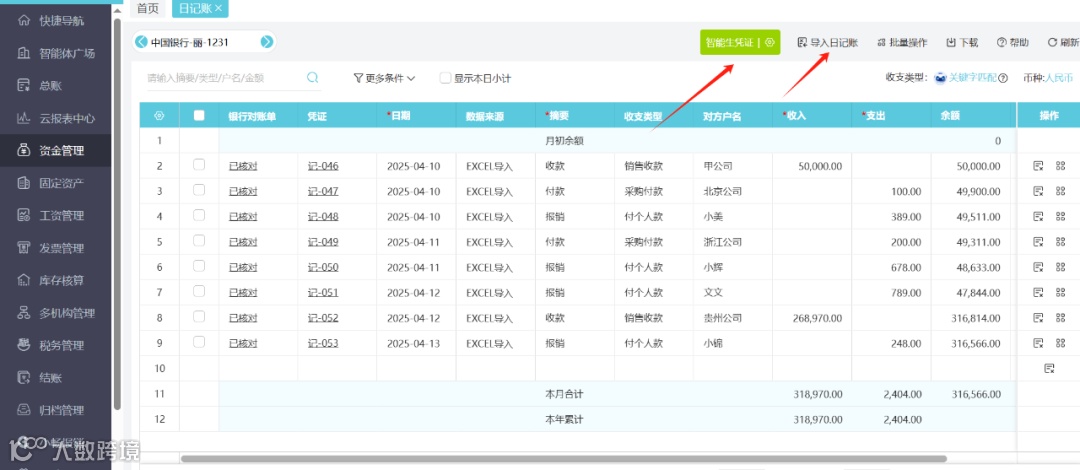Click the 日期 column header
Viewport: 1080px width, 470px height.
[416, 116]
